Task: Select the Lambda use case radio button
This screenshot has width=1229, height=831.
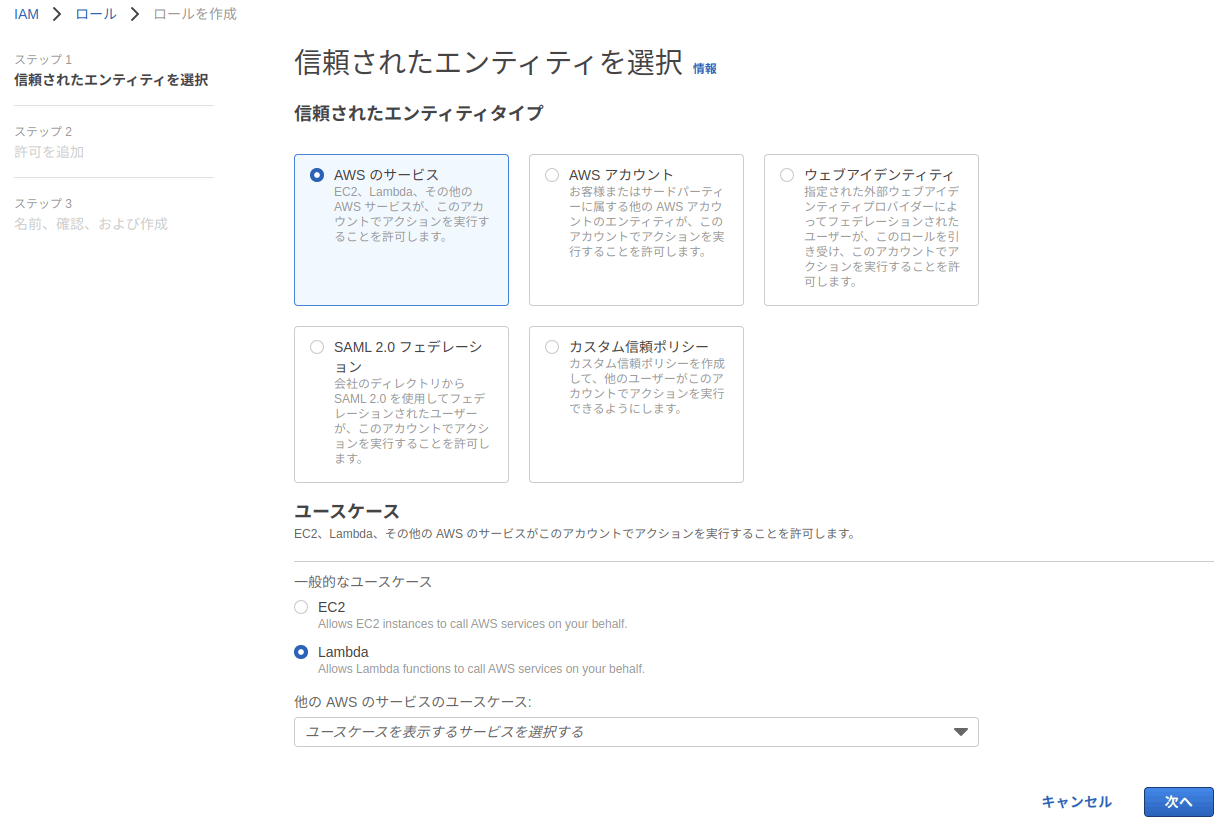Action: tap(301, 652)
